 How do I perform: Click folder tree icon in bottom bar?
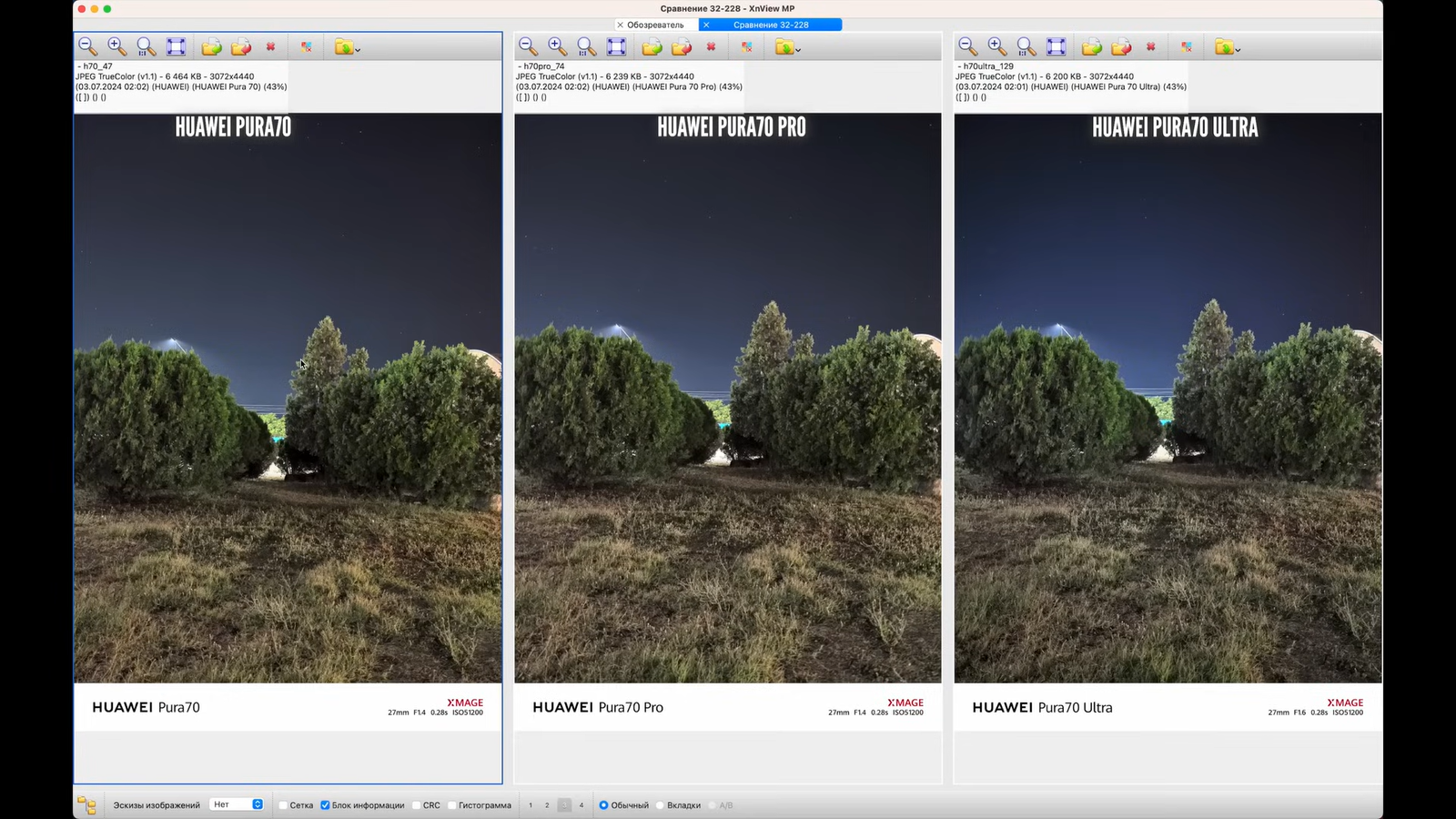[x=86, y=805]
